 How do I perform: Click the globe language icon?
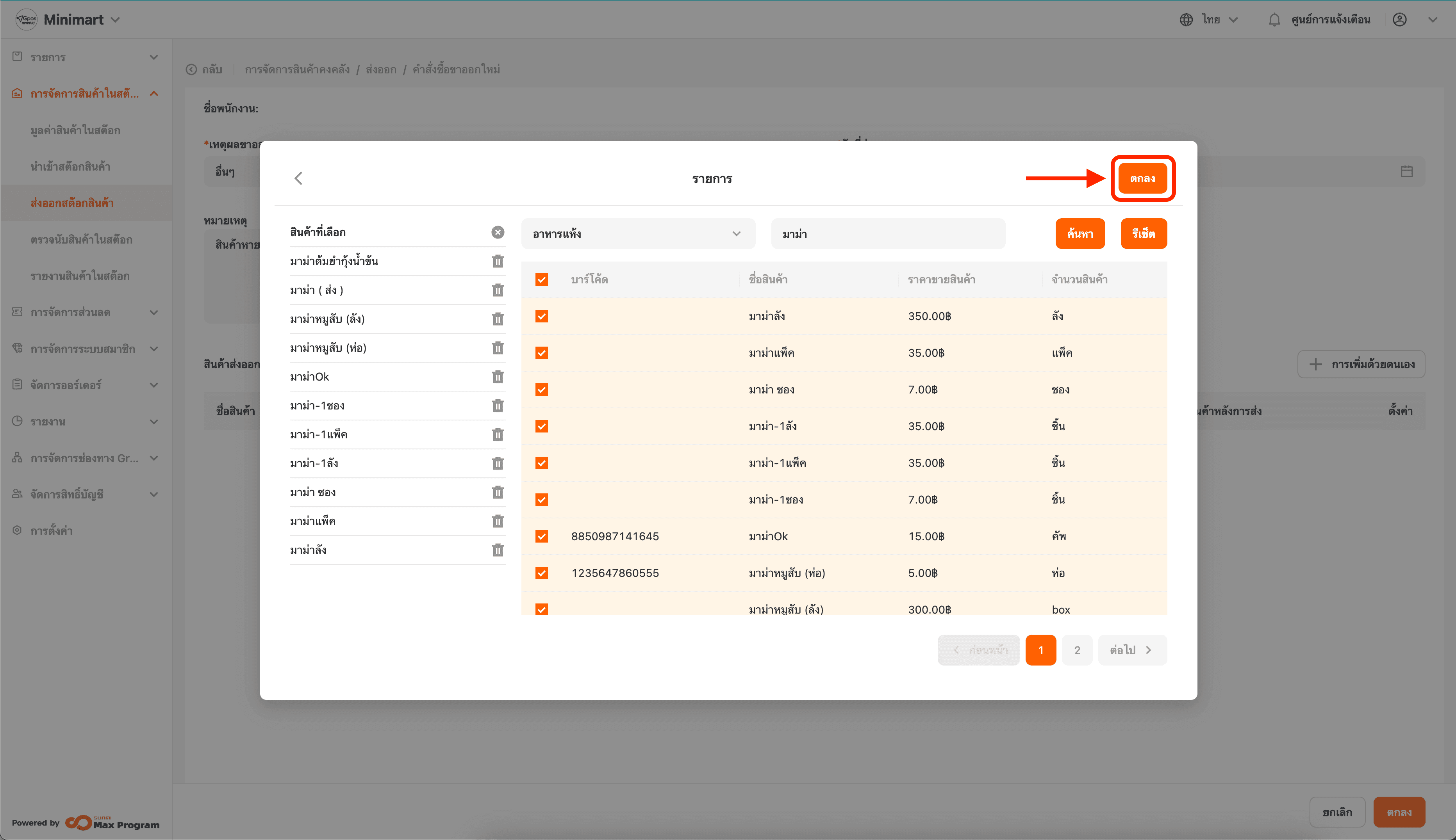pos(1186,20)
